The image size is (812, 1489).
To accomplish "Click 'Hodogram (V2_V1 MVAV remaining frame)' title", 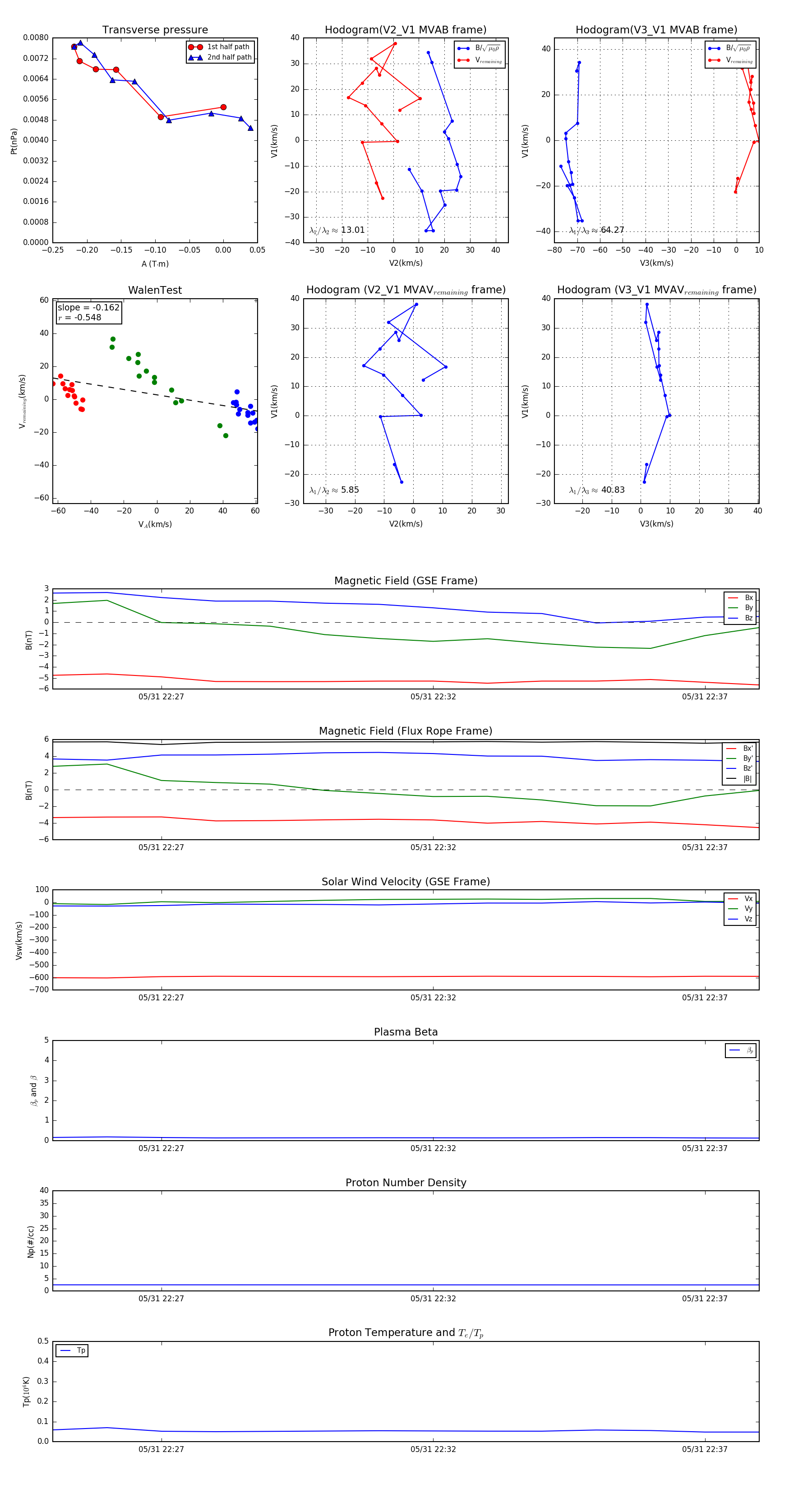I will click(406, 290).
